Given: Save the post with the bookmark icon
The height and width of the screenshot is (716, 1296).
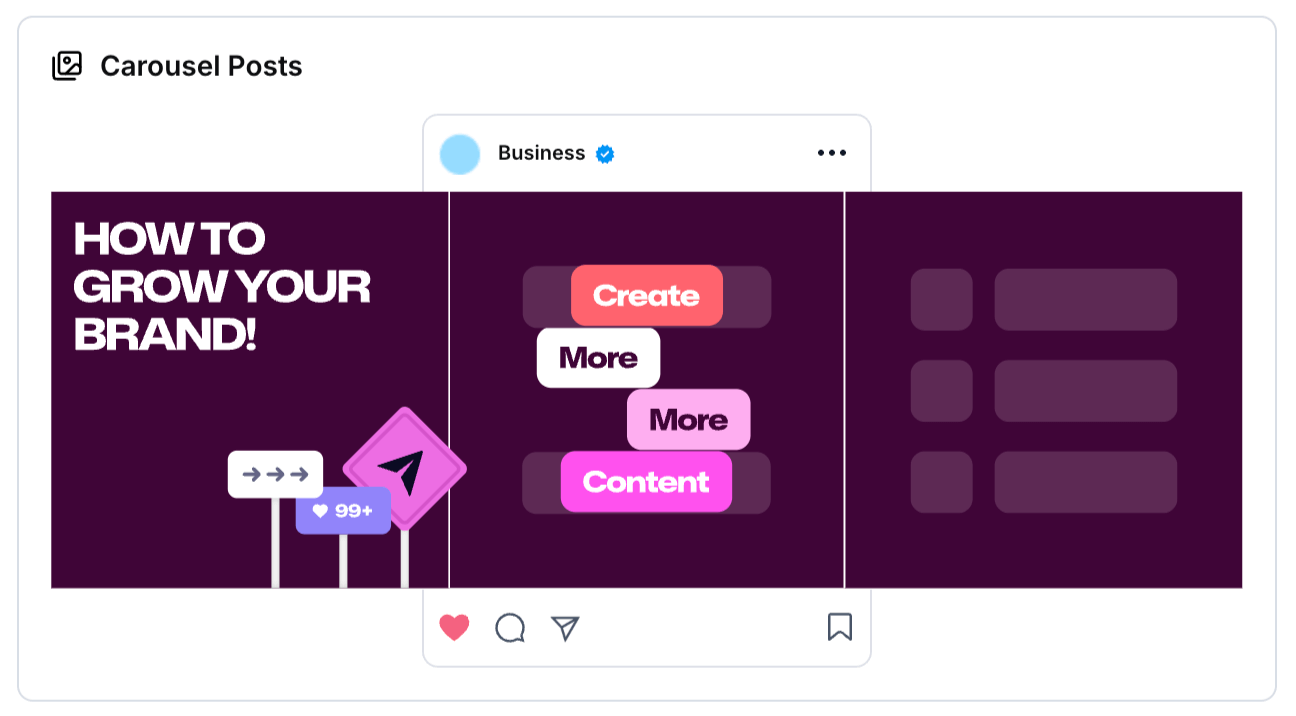Looking at the screenshot, I should [x=840, y=627].
